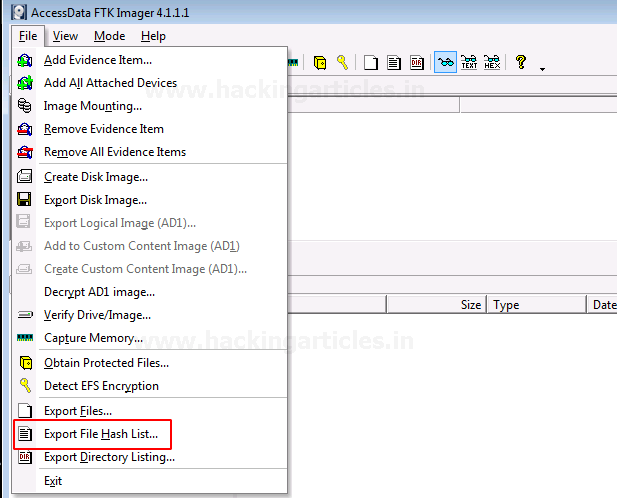Click the Detect EFS Encryption key icon in menu
This screenshot has width=617, height=498.
tap(25, 385)
